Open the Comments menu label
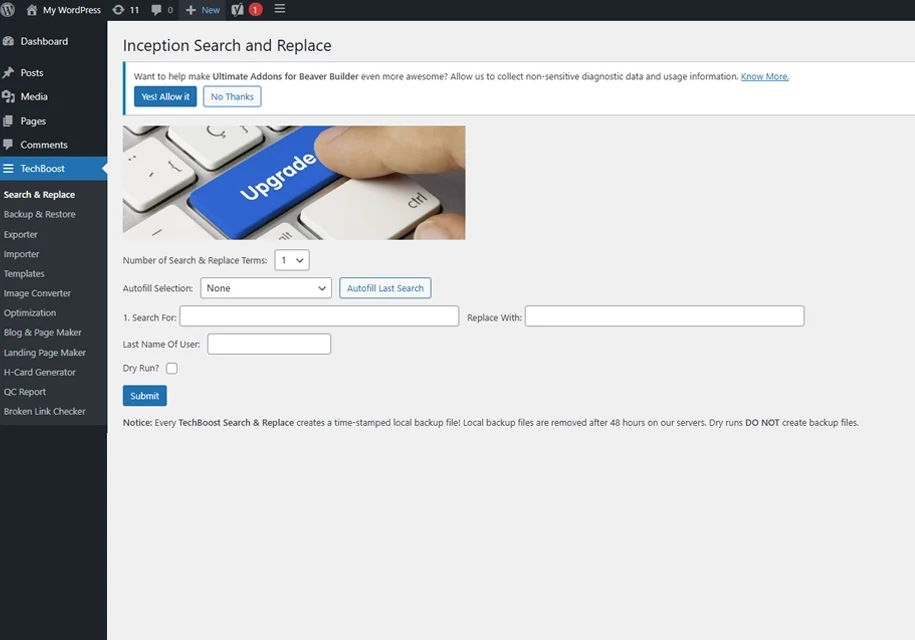 [x=44, y=145]
